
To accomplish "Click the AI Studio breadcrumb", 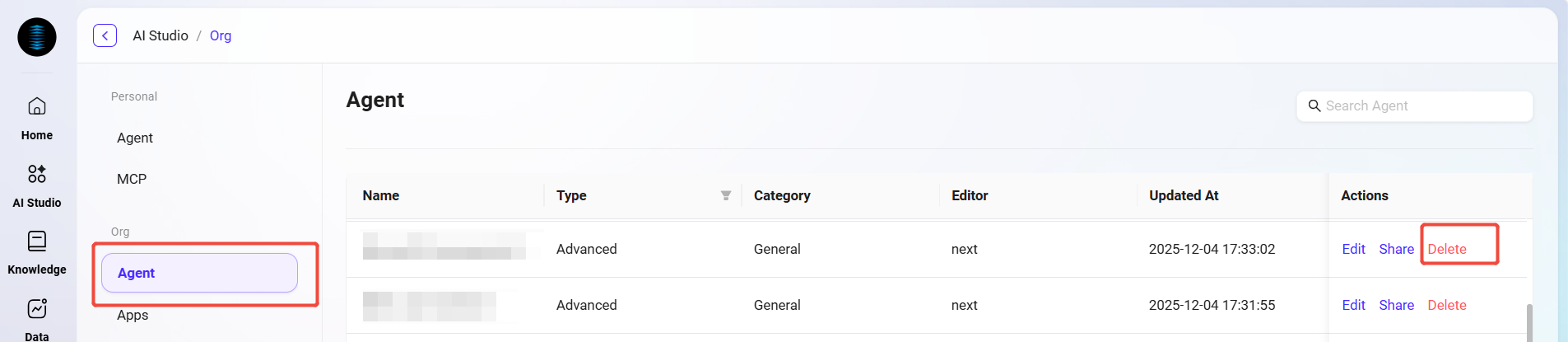I will pos(161,35).
